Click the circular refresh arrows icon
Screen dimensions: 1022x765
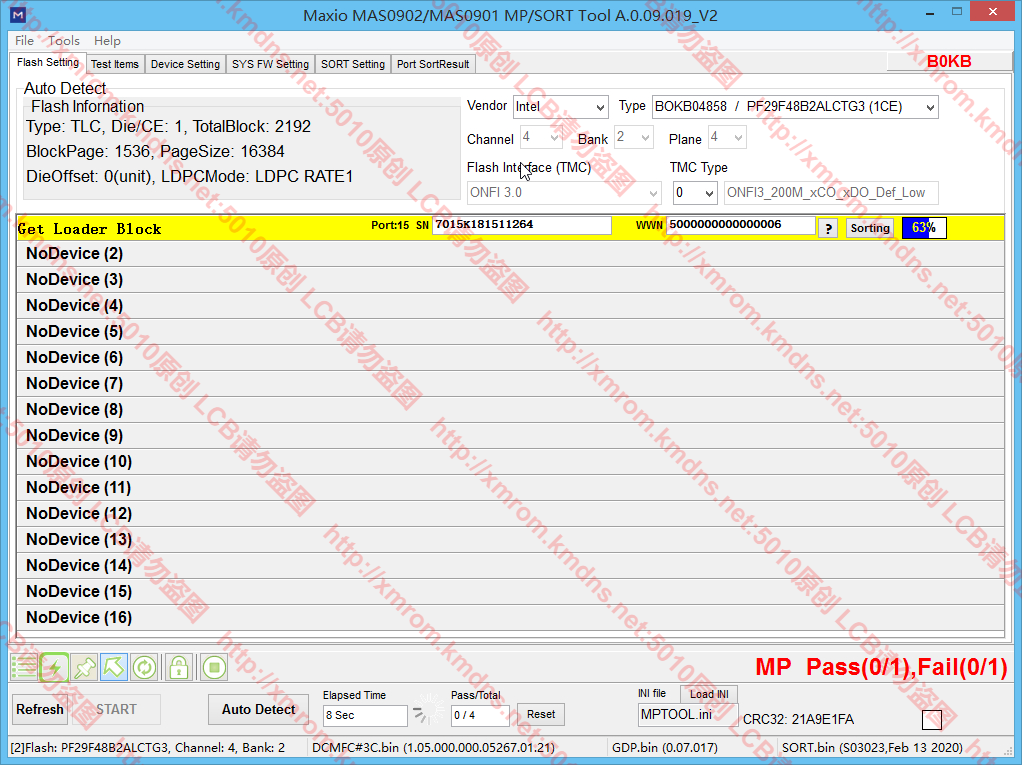(x=144, y=667)
